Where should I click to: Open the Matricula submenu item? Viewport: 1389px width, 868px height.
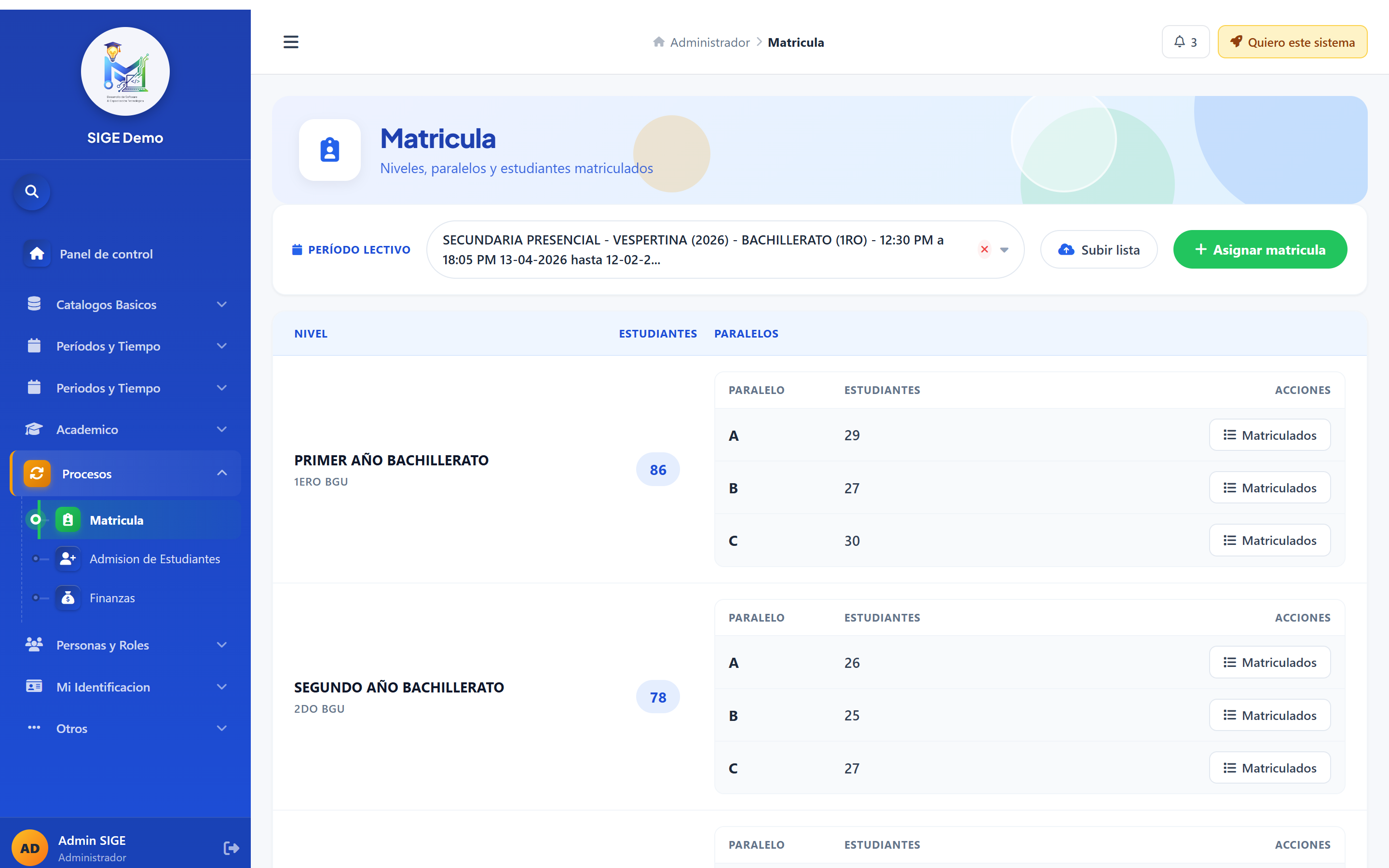point(139,520)
